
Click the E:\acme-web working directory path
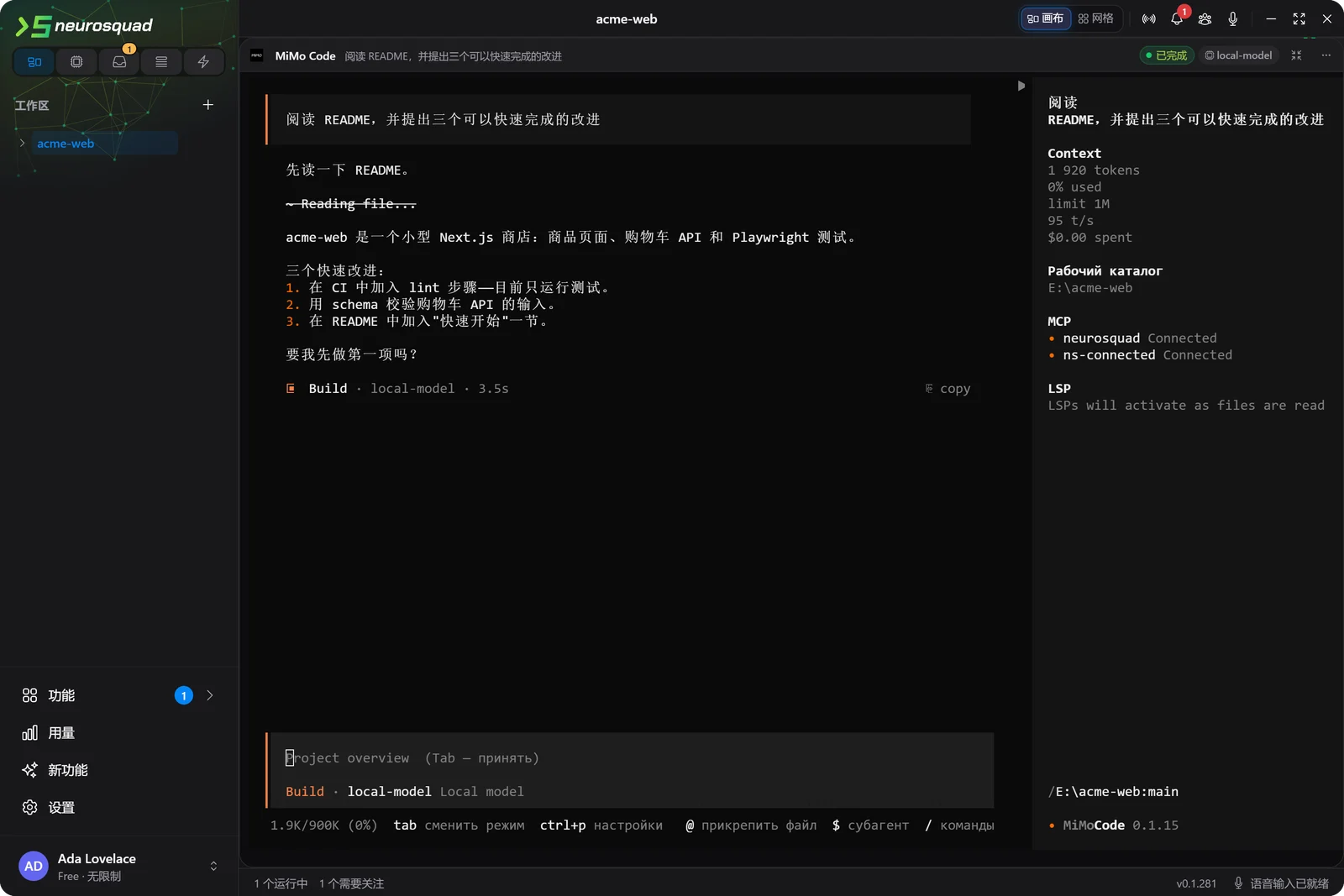coord(1090,288)
